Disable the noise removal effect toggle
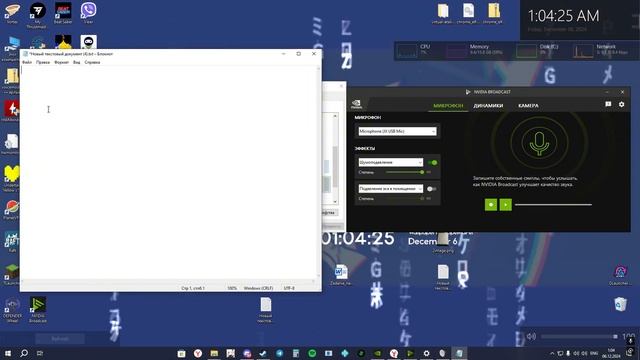 (x=433, y=162)
